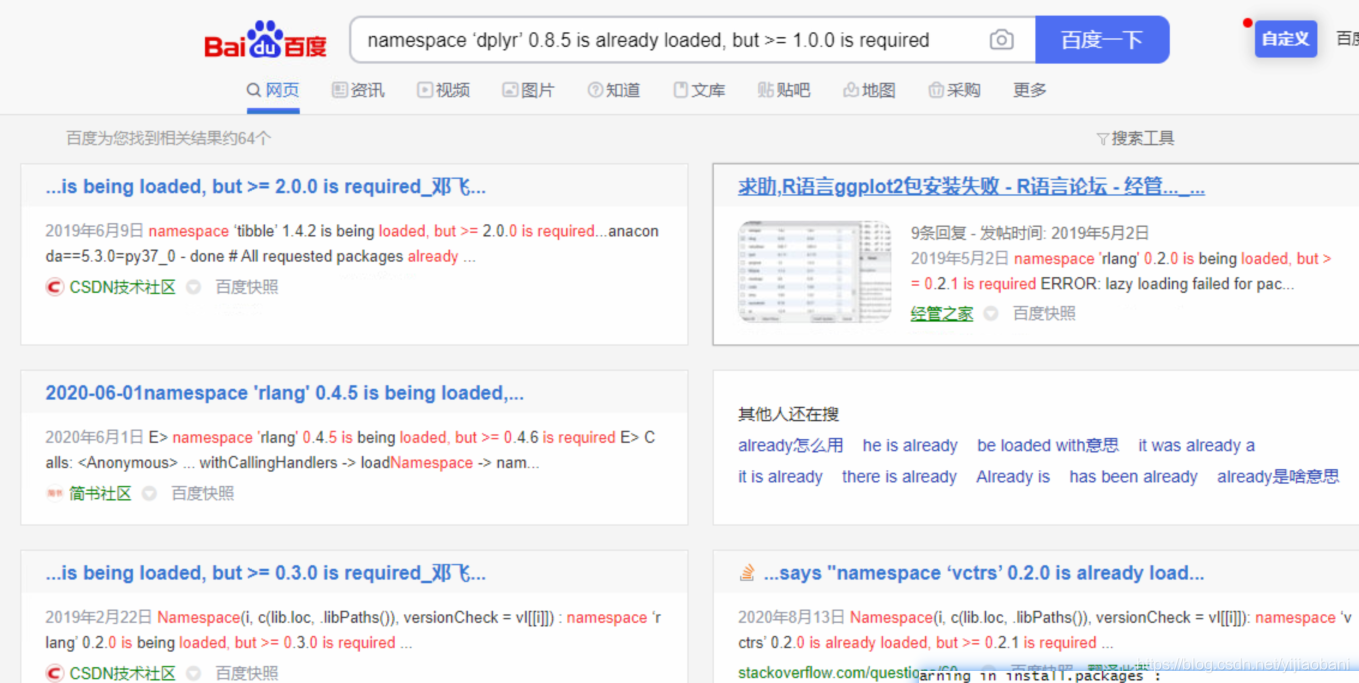Open 搜索工具 filter options
The width and height of the screenshot is (1359, 683).
click(1135, 138)
